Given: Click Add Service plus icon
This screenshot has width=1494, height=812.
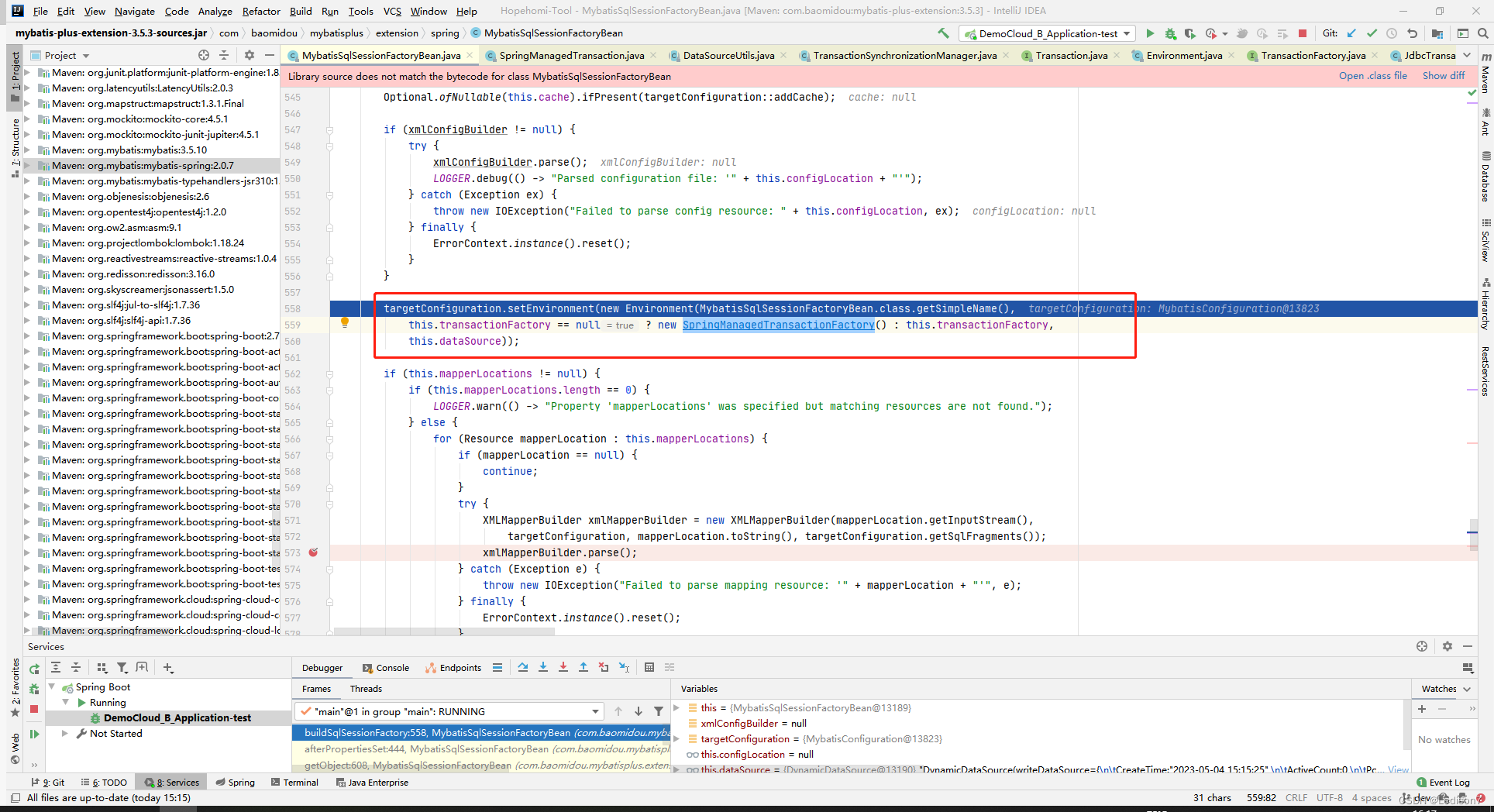Looking at the screenshot, I should (168, 667).
